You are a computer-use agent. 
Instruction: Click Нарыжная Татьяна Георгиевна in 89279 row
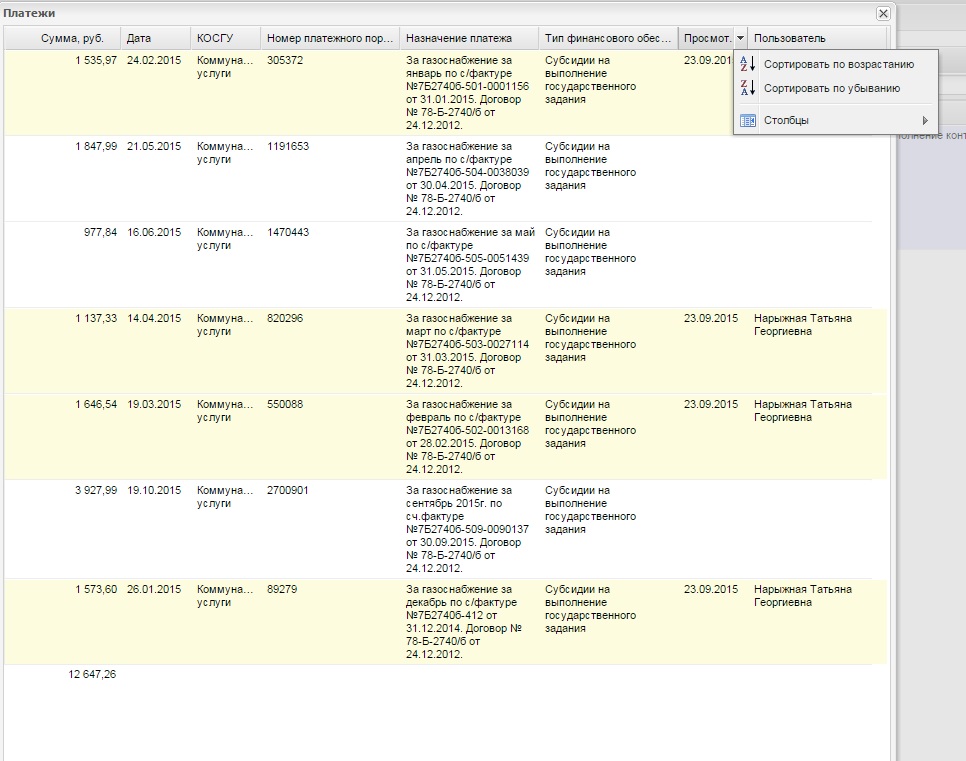[x=803, y=596]
